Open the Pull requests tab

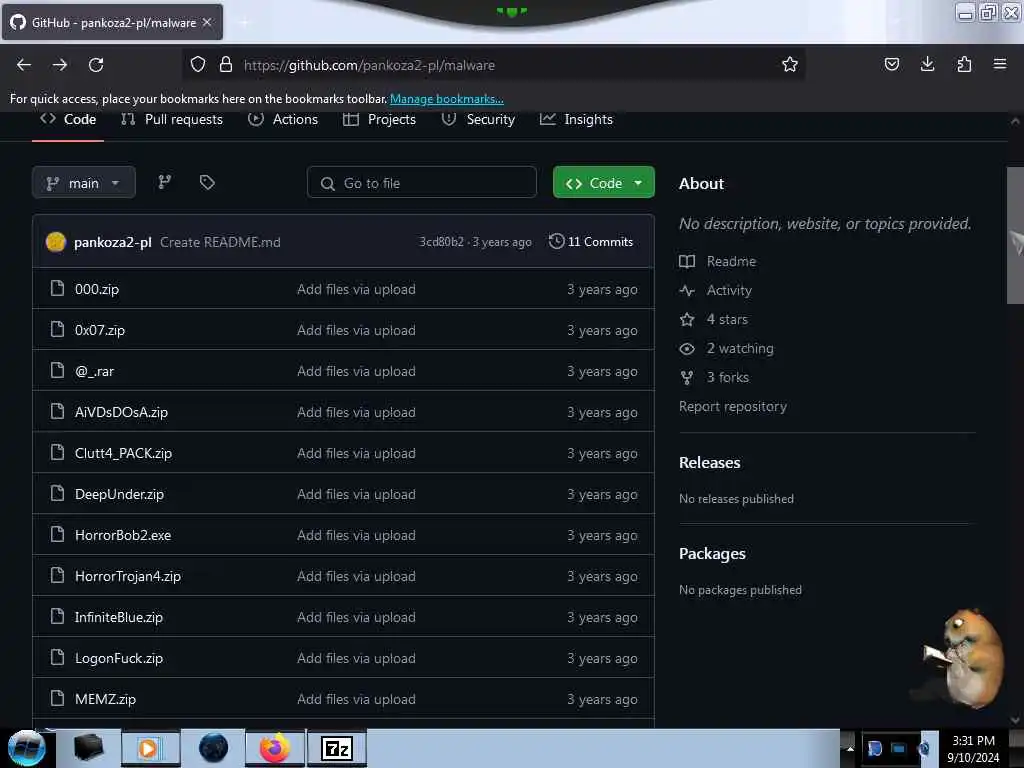click(x=172, y=120)
